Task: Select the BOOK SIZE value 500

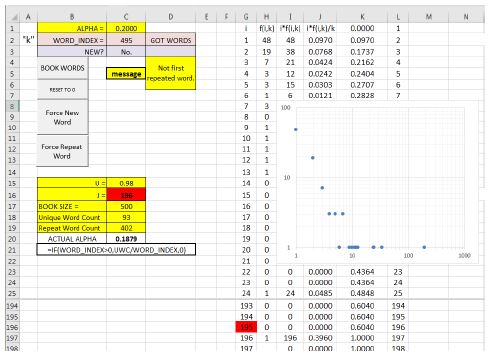Action: 126,206
